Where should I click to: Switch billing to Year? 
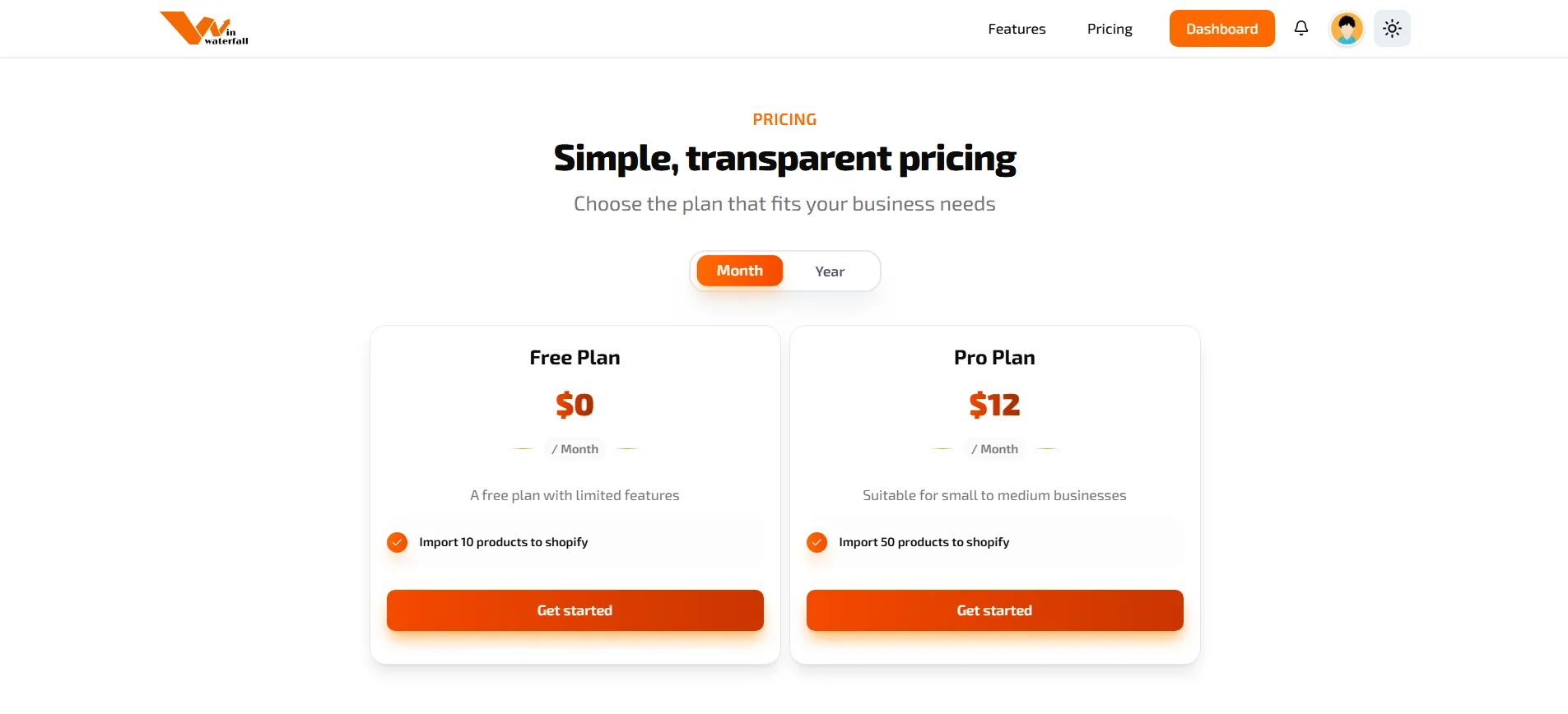tap(830, 271)
